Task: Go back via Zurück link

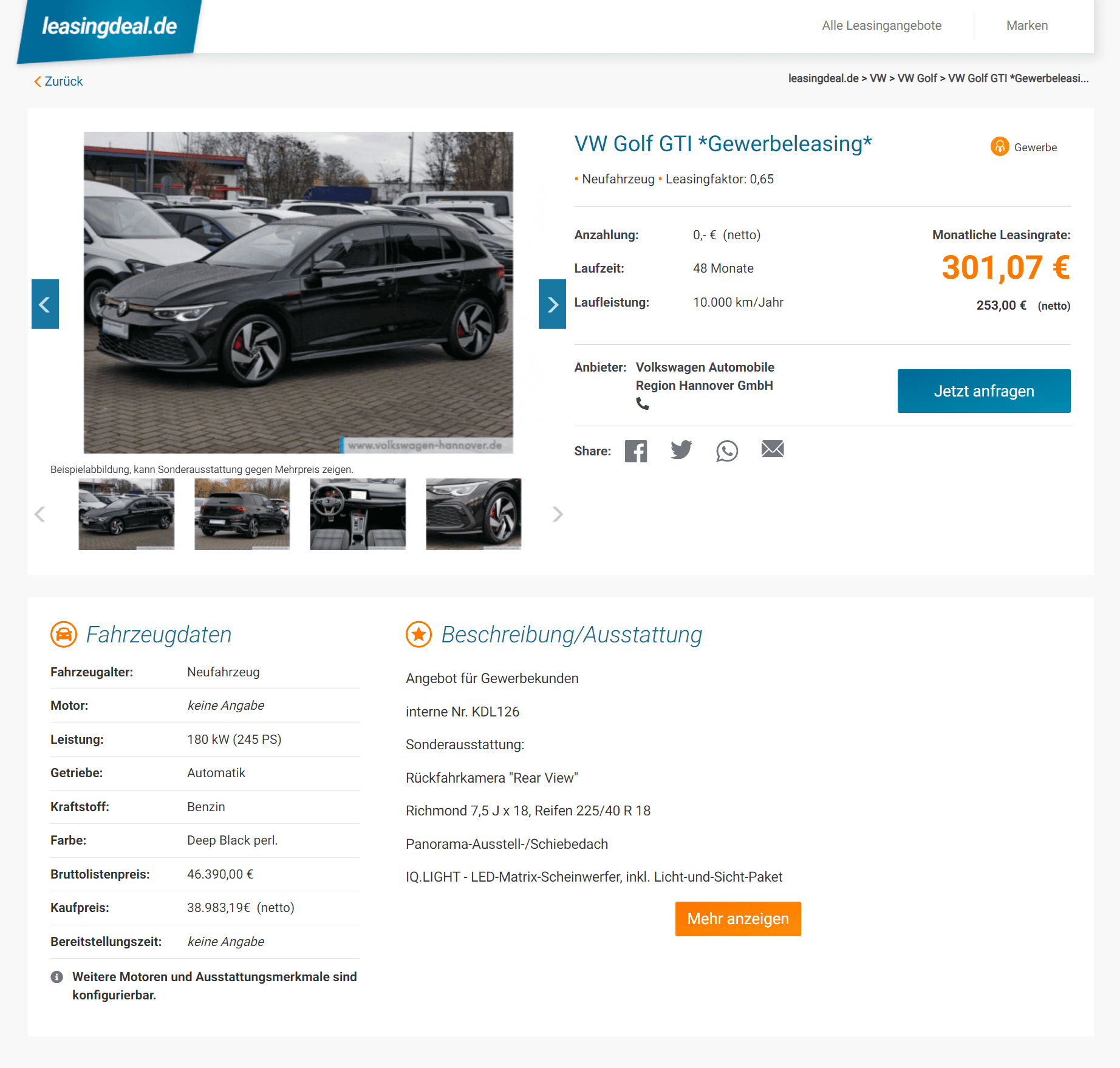Action: tap(58, 81)
